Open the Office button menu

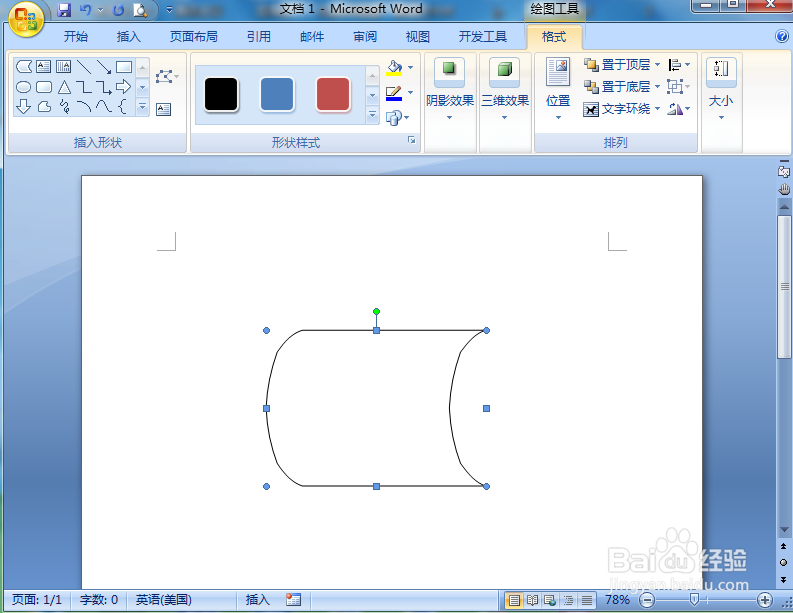click(26, 20)
